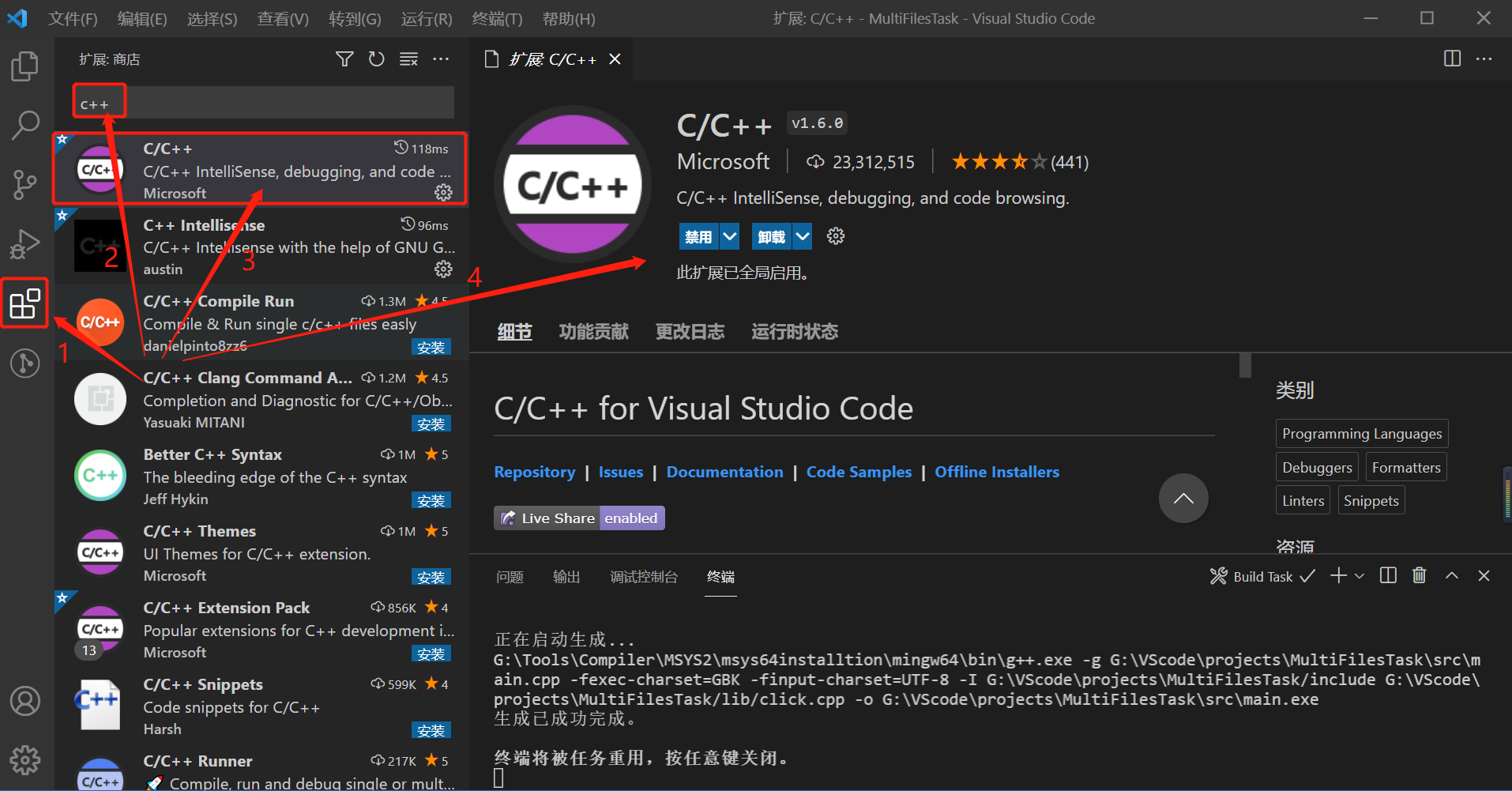Switch to the 调试控制台 panel tab

[644, 577]
